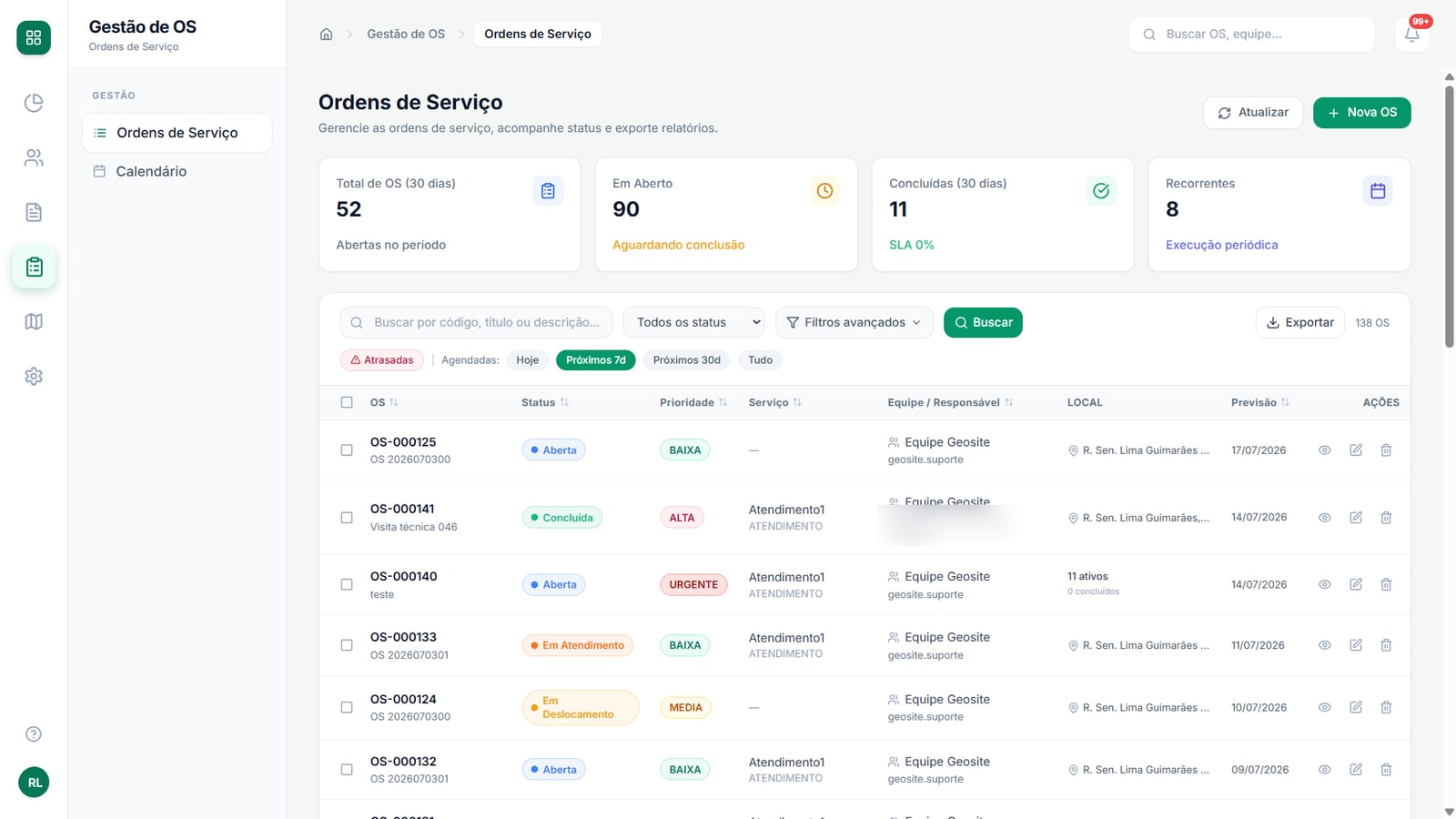Create a Nova OS
Viewport: 1456px width, 819px height.
point(1361,113)
